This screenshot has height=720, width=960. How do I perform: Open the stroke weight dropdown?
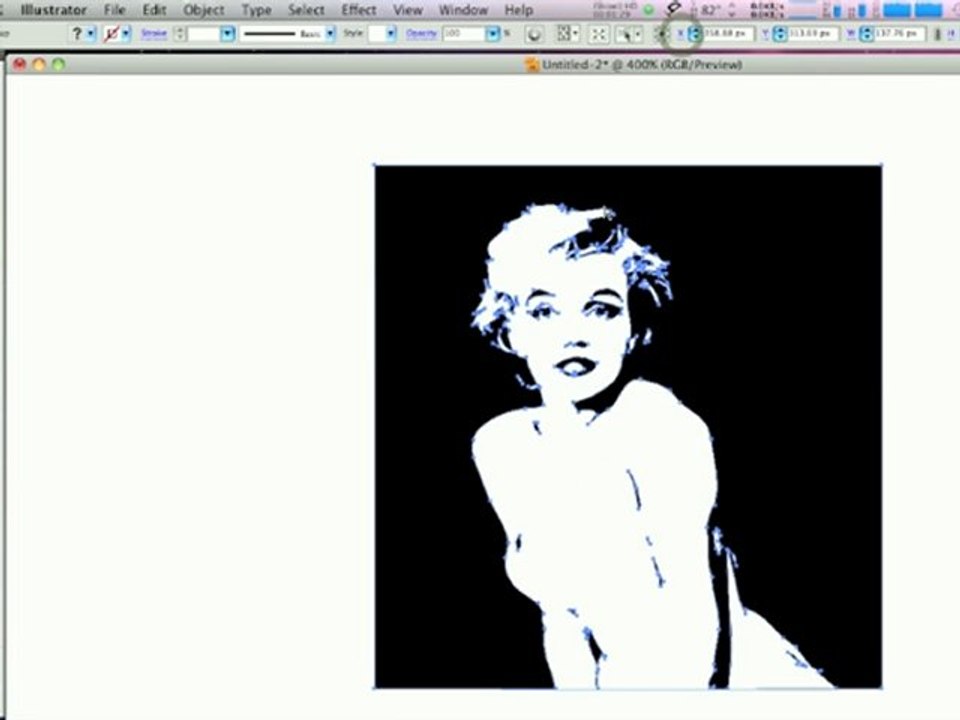click(x=228, y=34)
